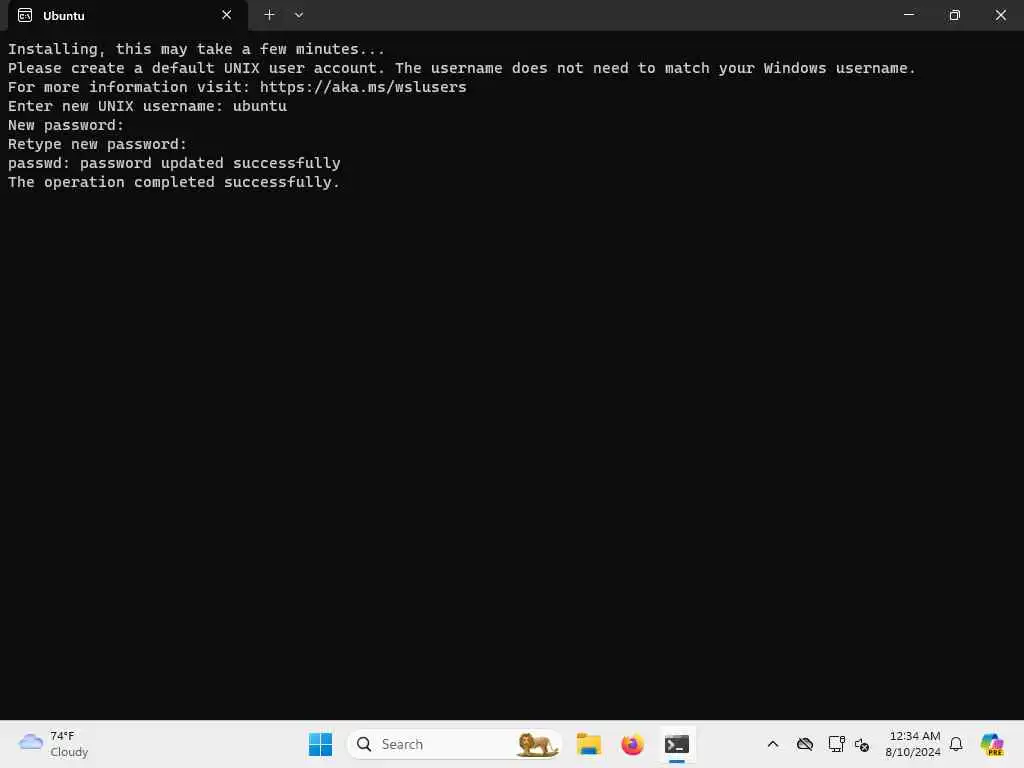Open the network status tray icon

(x=836, y=744)
